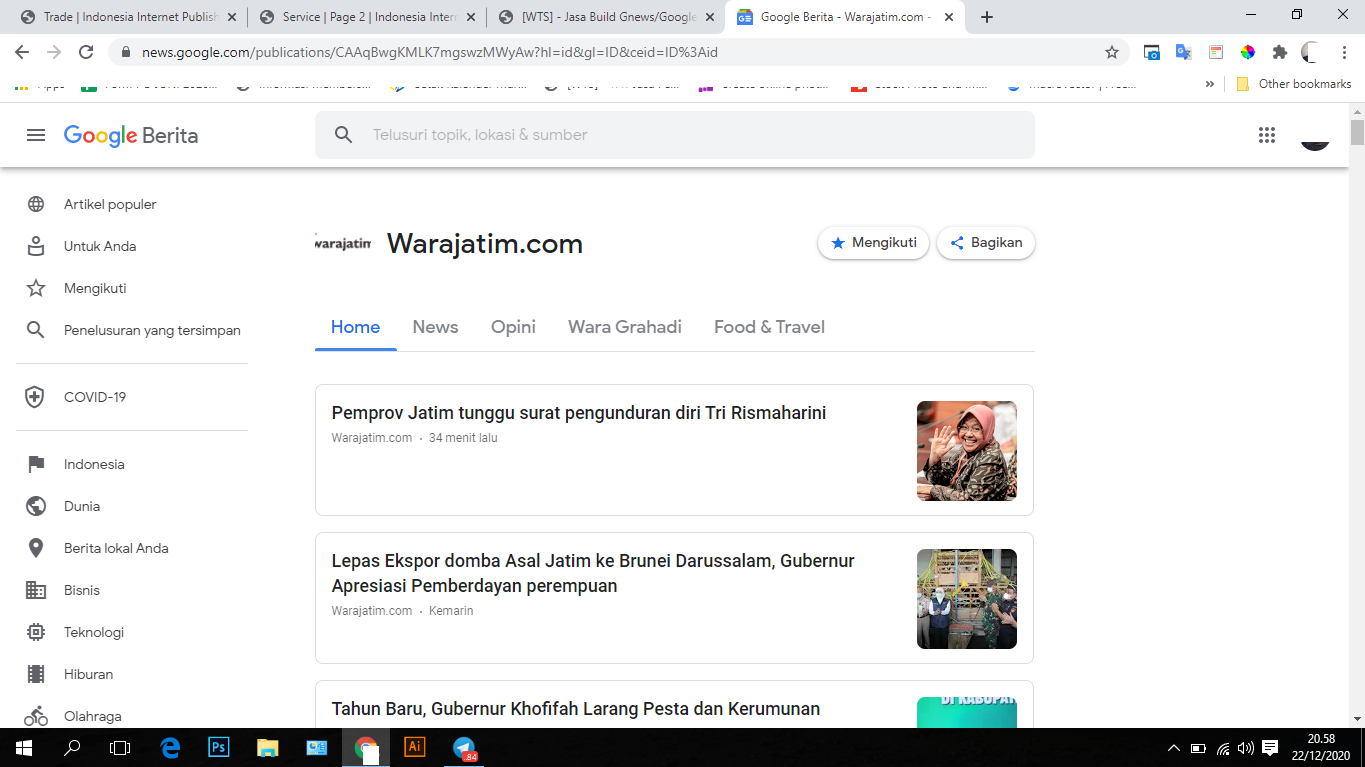Switch to the Home tab
1365x767 pixels.
[x=355, y=327]
